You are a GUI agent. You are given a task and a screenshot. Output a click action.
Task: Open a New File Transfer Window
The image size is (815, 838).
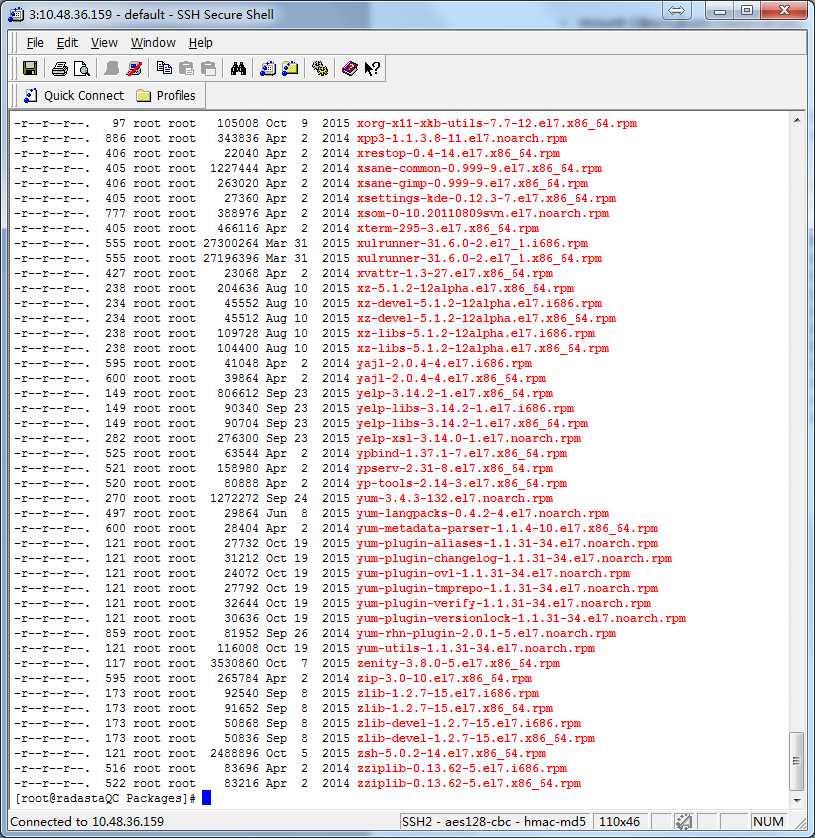[290, 68]
